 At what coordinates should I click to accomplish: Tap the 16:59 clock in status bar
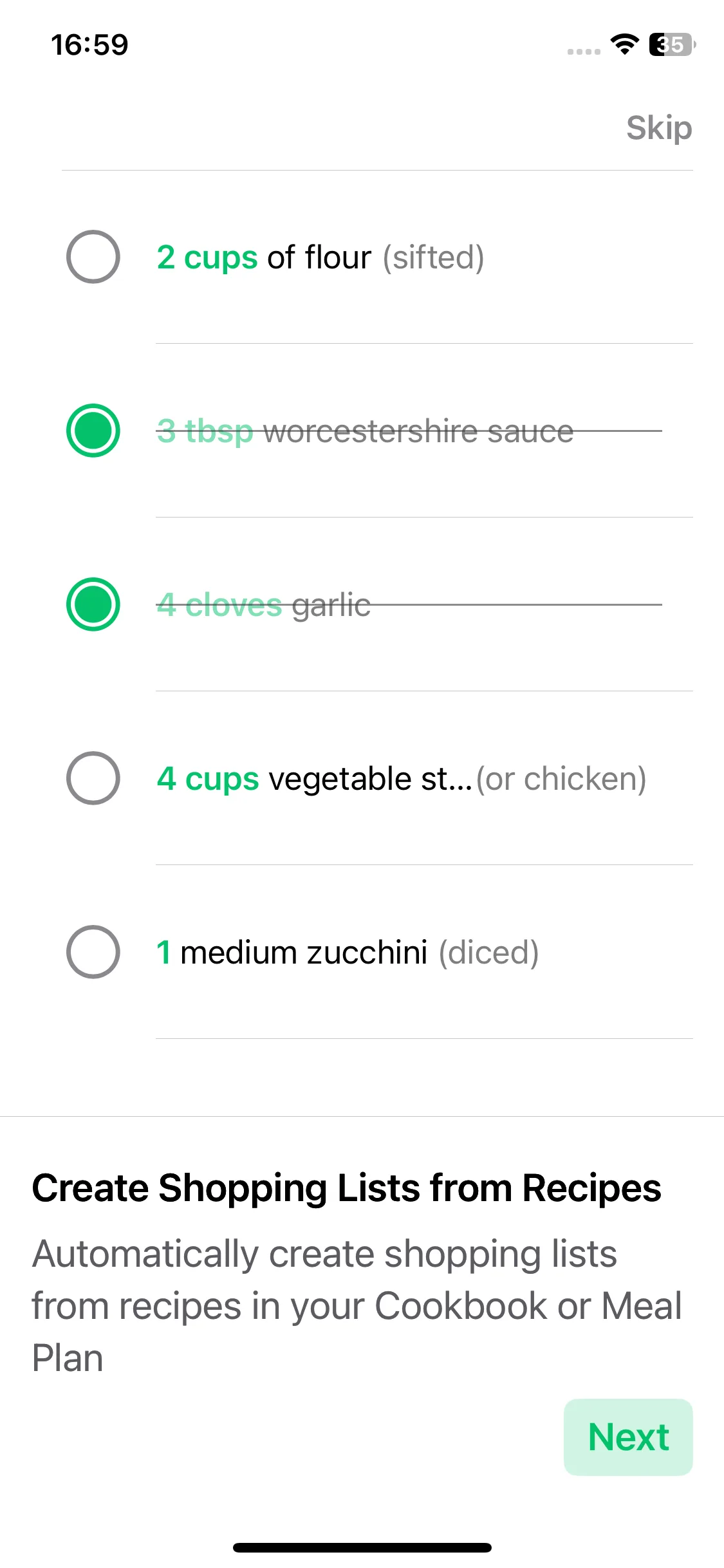point(89,45)
